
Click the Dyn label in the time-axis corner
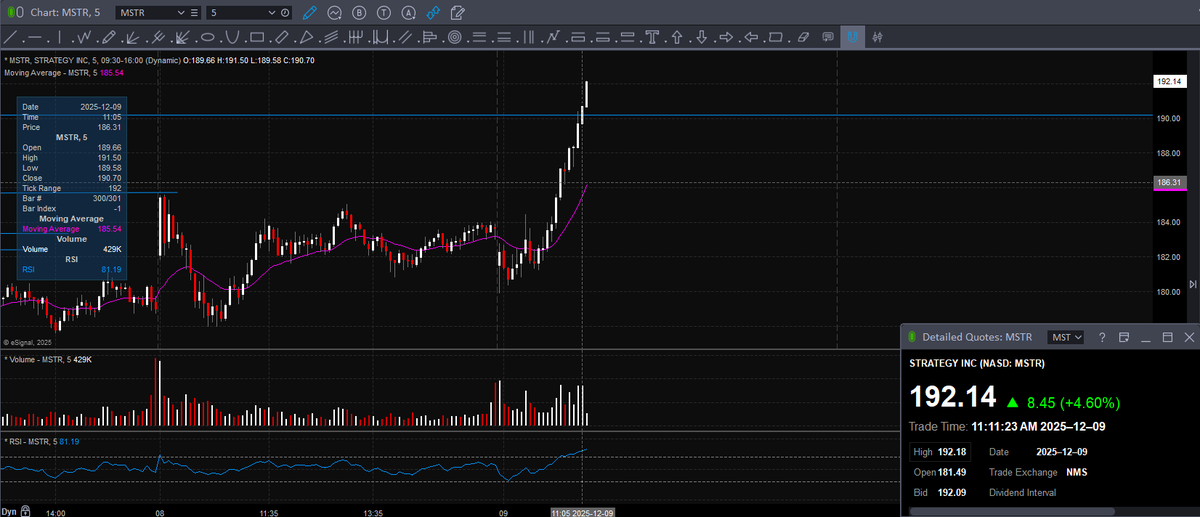click(x=9, y=510)
